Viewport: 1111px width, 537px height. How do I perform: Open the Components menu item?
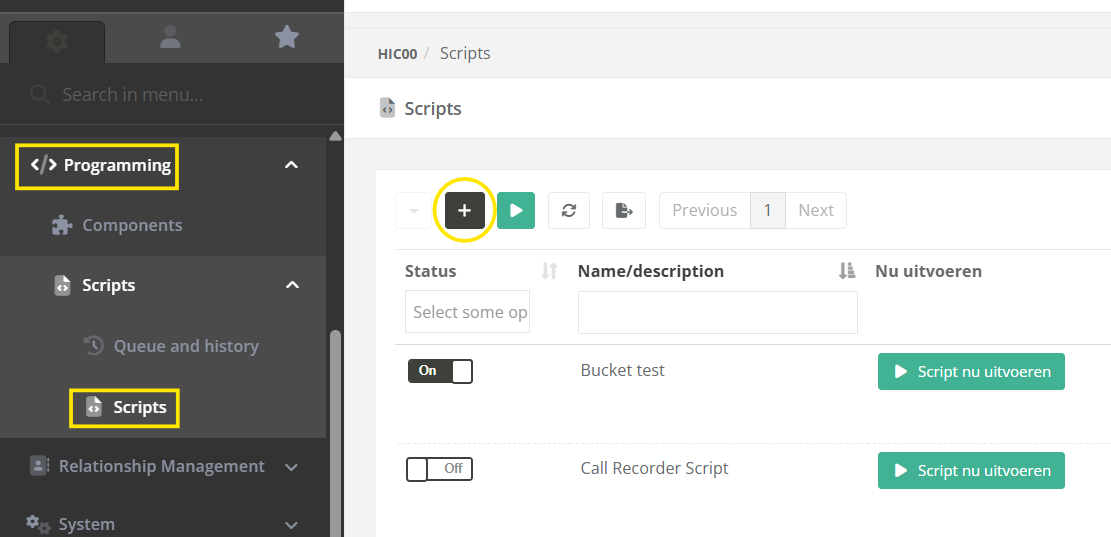click(132, 225)
